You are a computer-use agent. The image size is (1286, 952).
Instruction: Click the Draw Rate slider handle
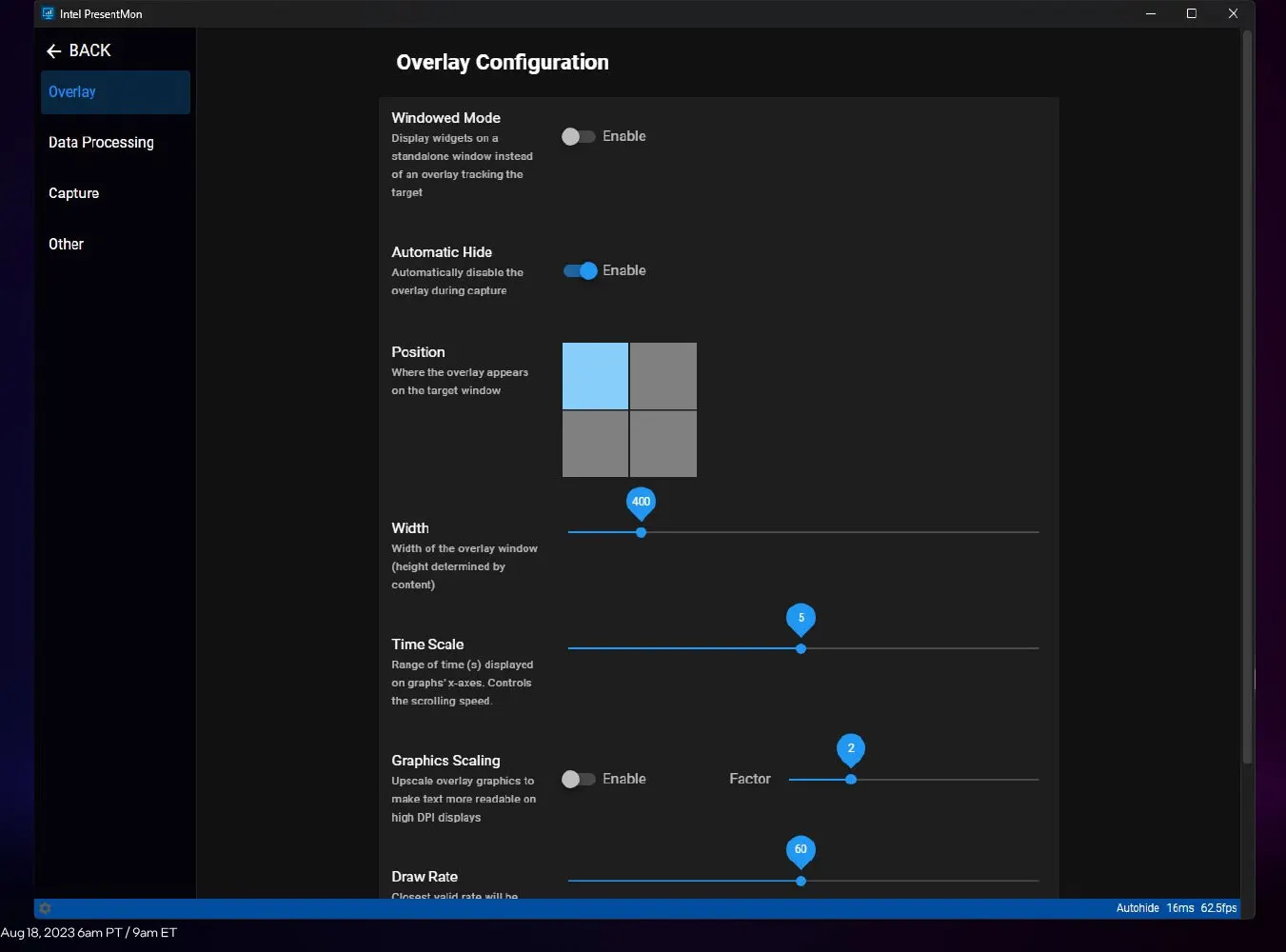(x=801, y=882)
